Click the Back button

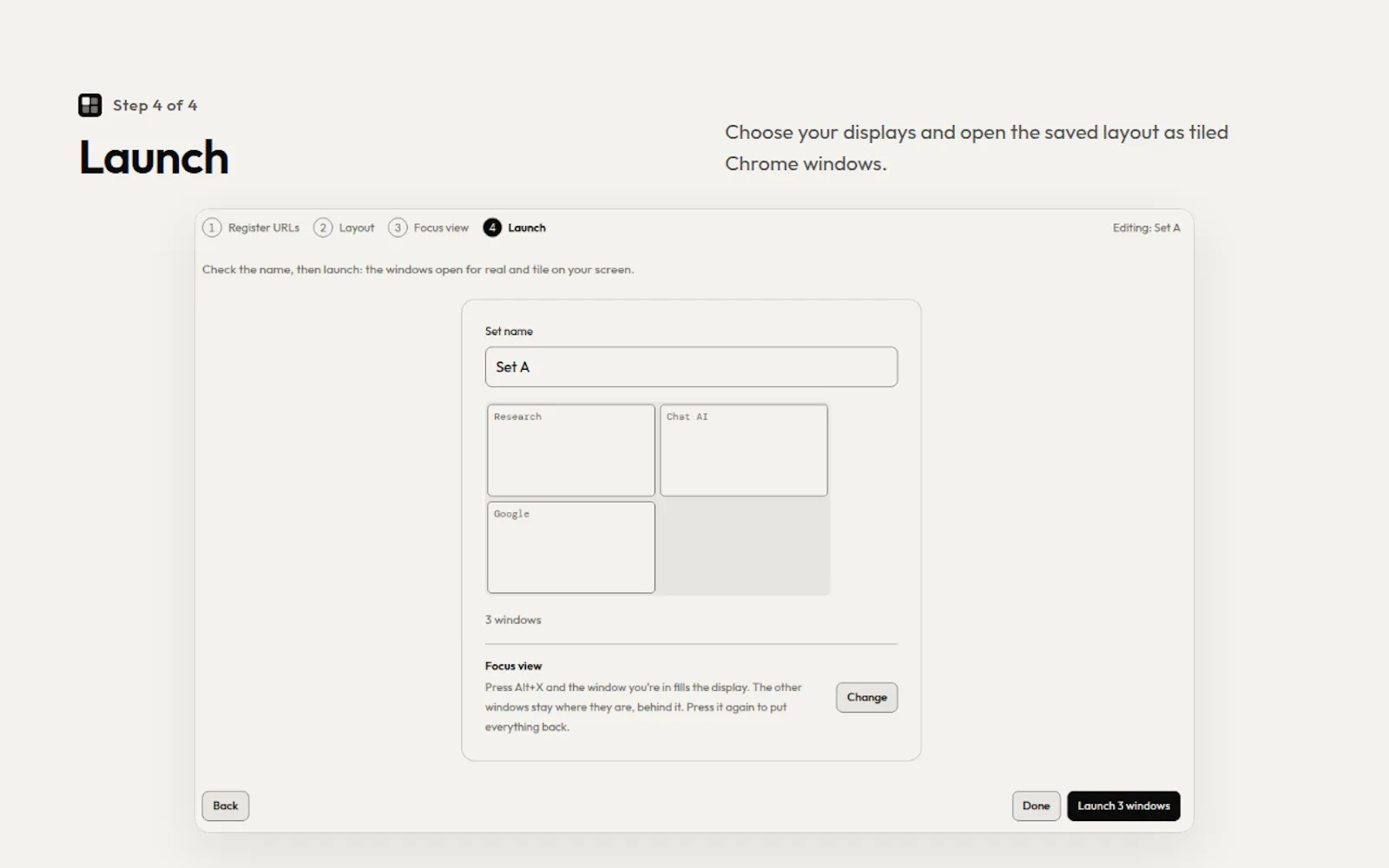226,806
